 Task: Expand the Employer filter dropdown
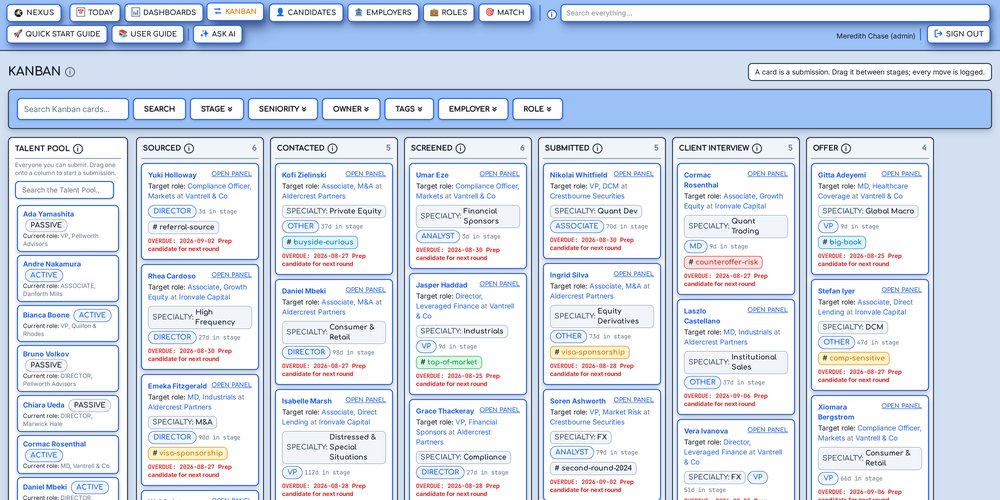pos(473,109)
